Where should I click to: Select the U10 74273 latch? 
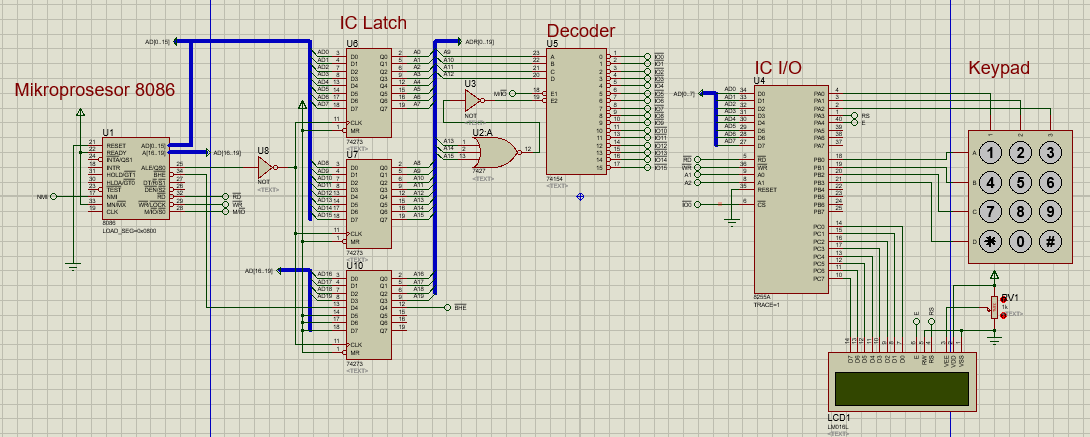[x=368, y=315]
